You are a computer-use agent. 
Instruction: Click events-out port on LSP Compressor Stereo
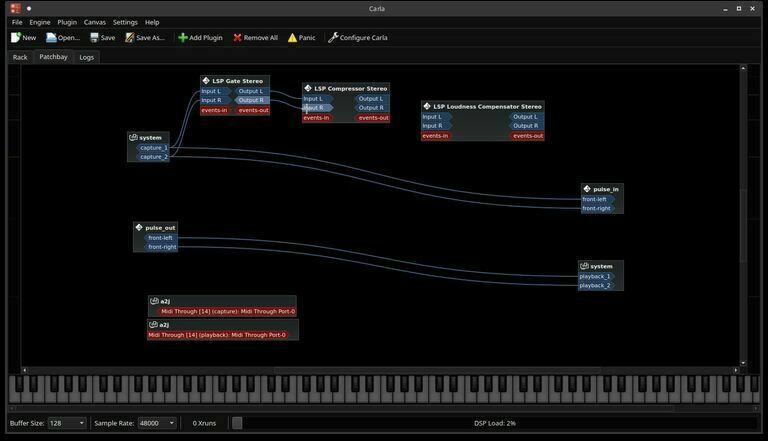point(372,118)
